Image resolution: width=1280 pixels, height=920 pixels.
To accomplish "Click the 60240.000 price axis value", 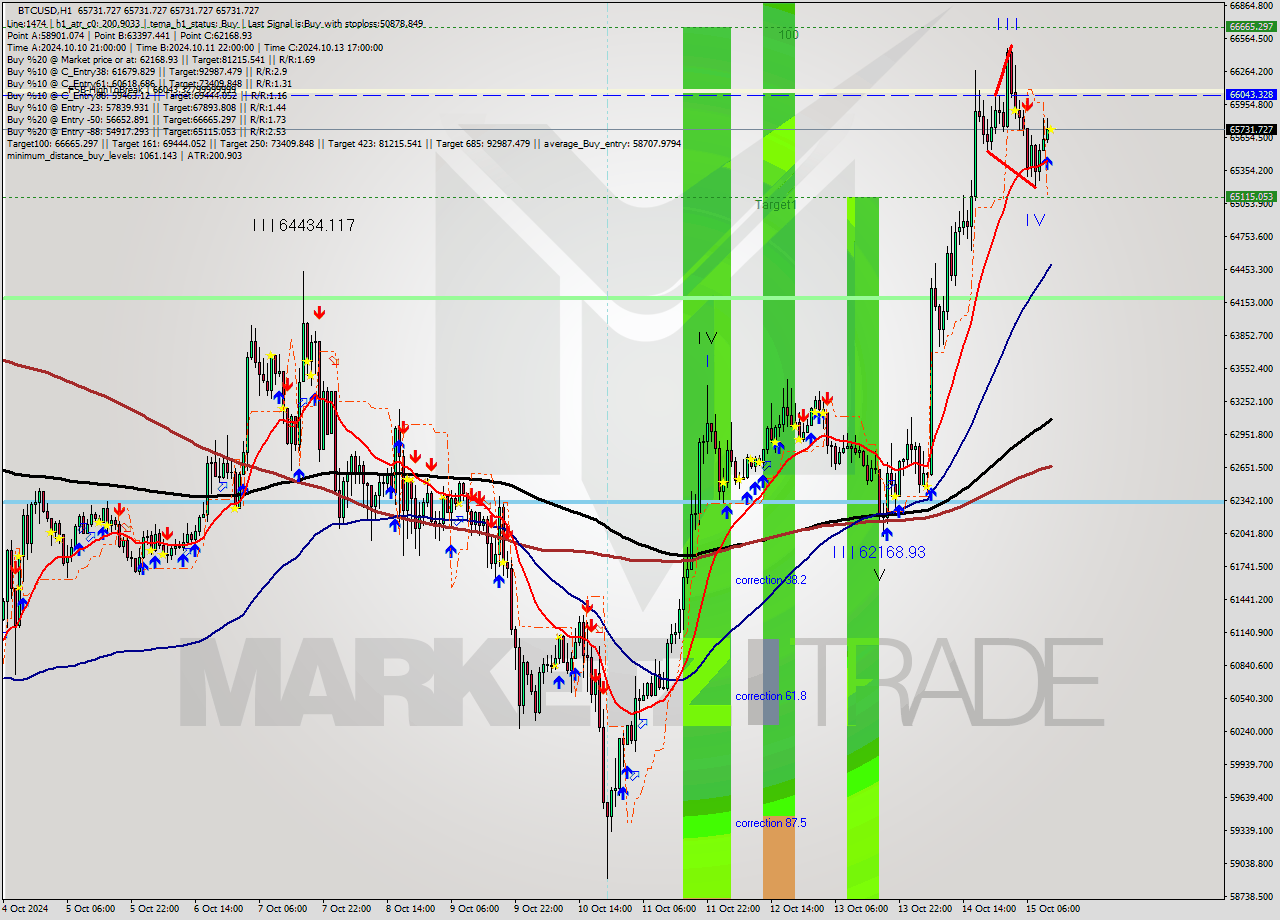I will point(1250,731).
